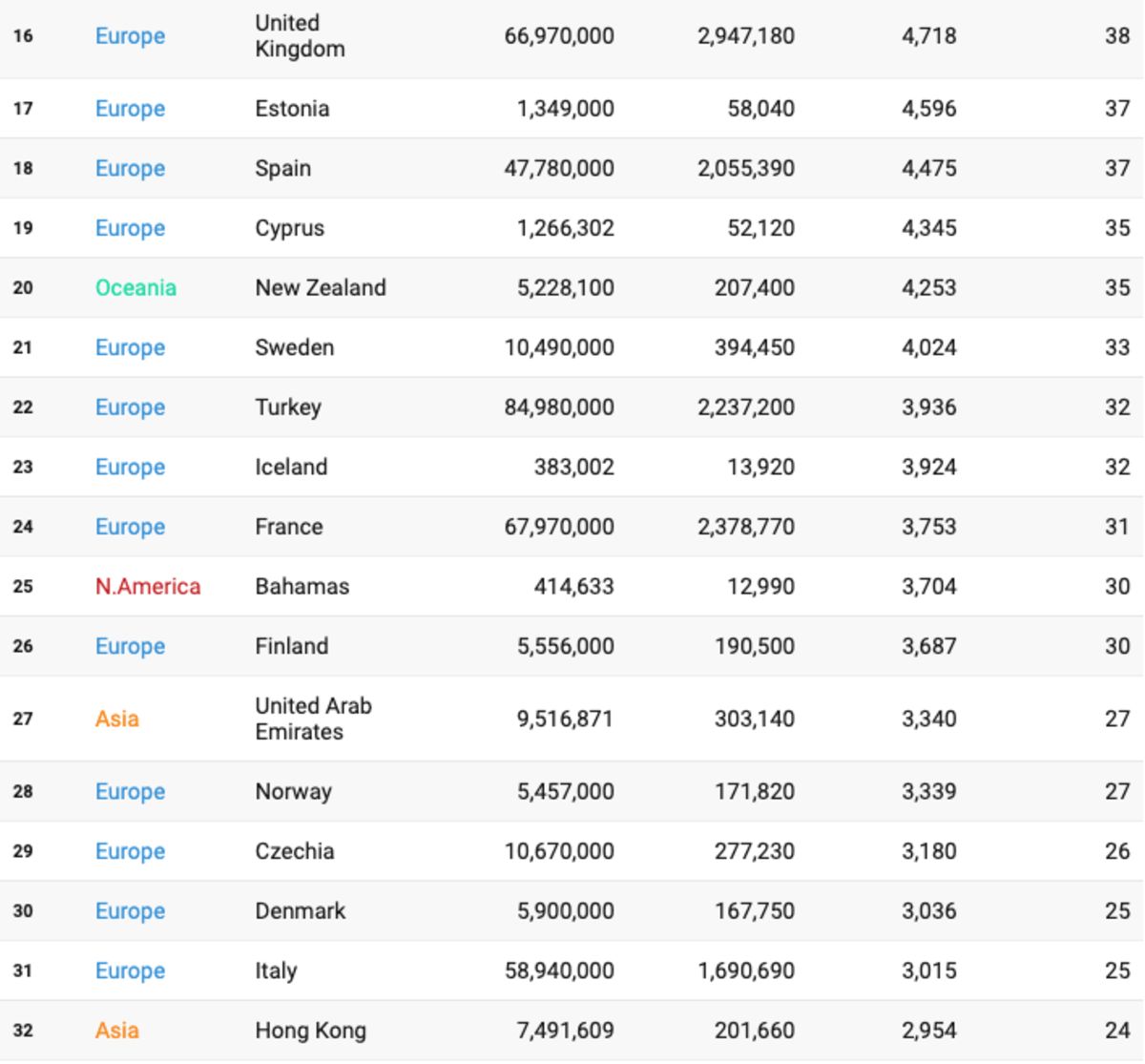1145x1064 pixels.
Task: Click the rank number 26 for Finland
Action: coord(23,647)
